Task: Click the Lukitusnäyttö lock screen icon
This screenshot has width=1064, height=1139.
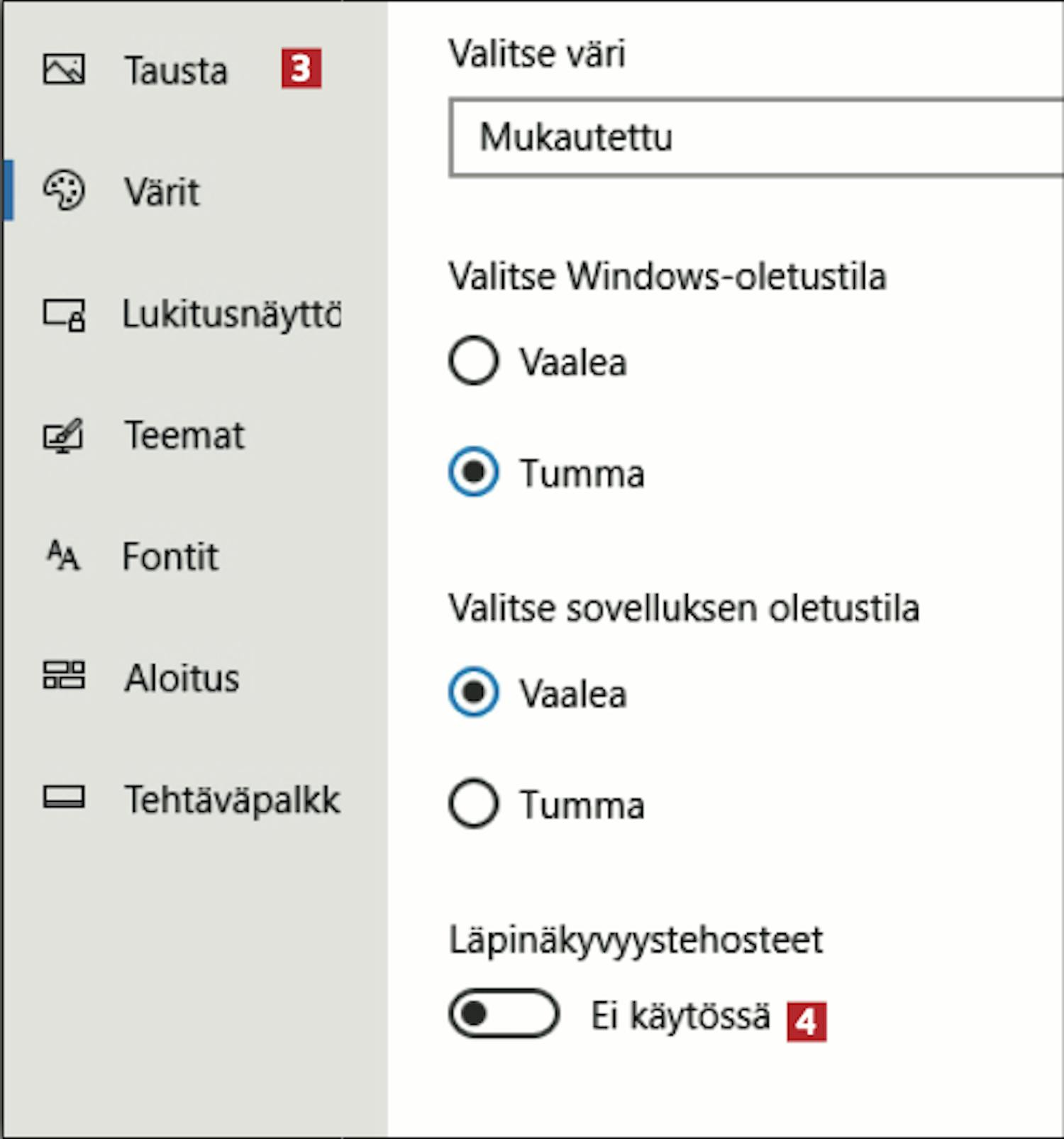Action: [x=64, y=314]
